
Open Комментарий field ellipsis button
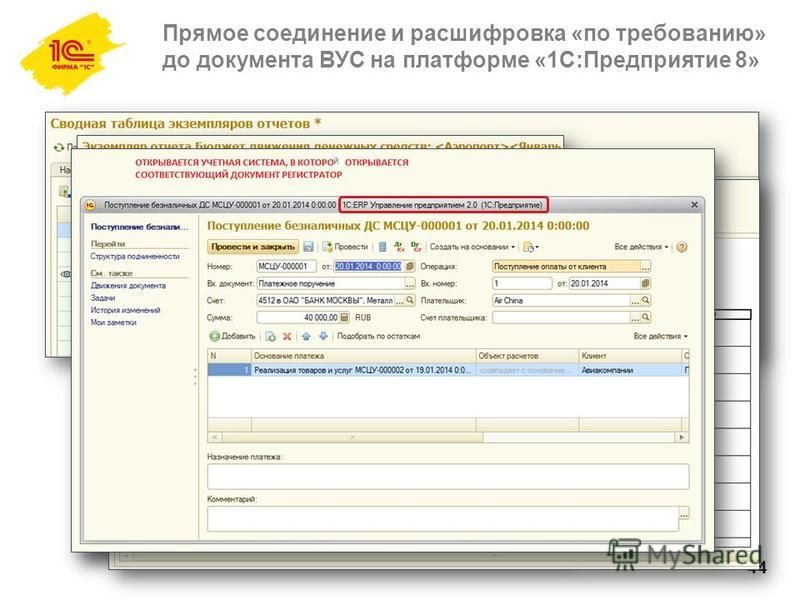(x=684, y=513)
